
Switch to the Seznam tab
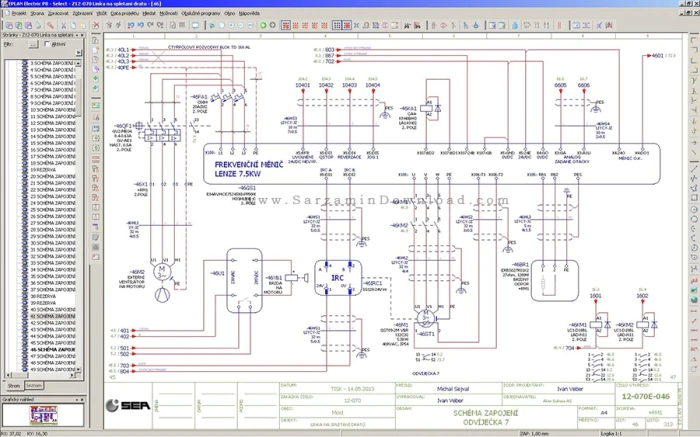tap(33, 385)
